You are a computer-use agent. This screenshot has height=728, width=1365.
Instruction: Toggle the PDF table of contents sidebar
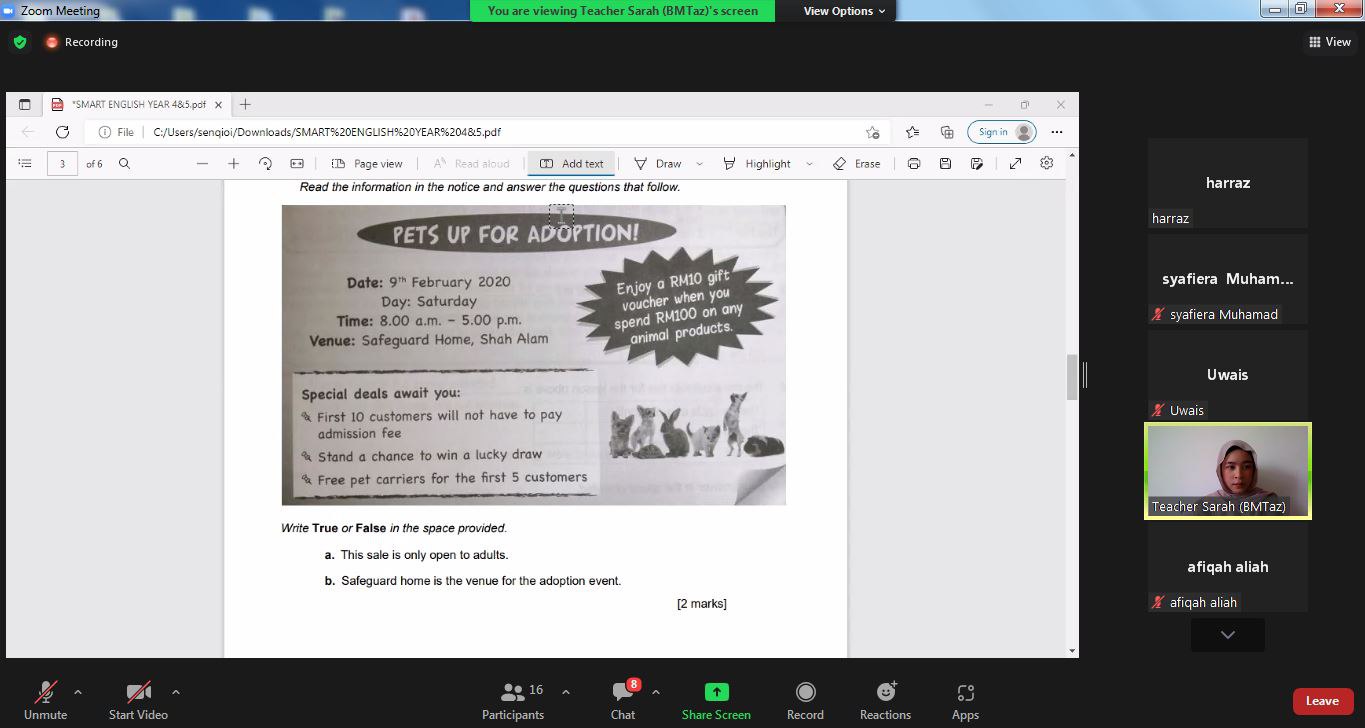coord(25,164)
